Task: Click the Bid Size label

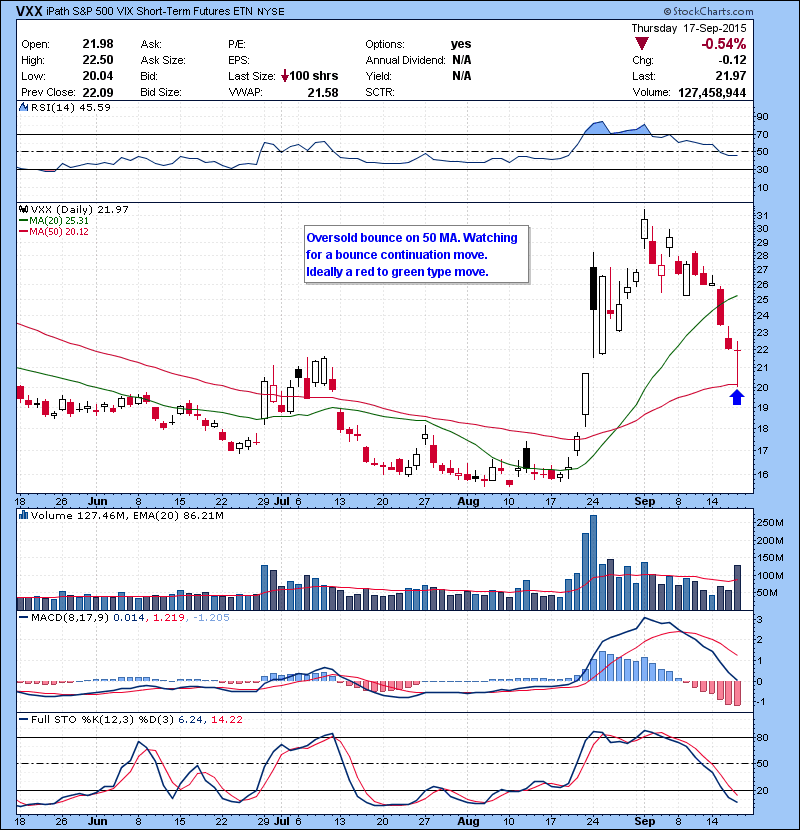Action: click(x=161, y=92)
